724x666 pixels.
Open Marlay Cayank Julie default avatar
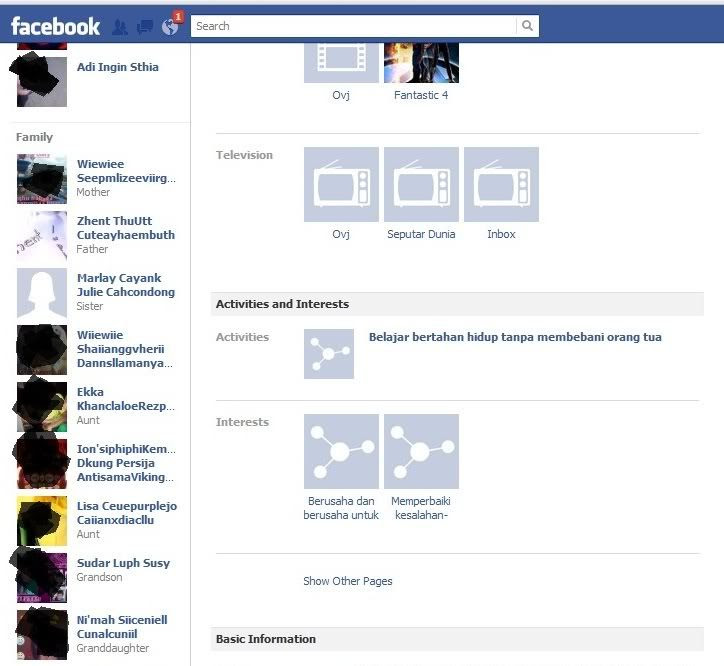pos(42,293)
